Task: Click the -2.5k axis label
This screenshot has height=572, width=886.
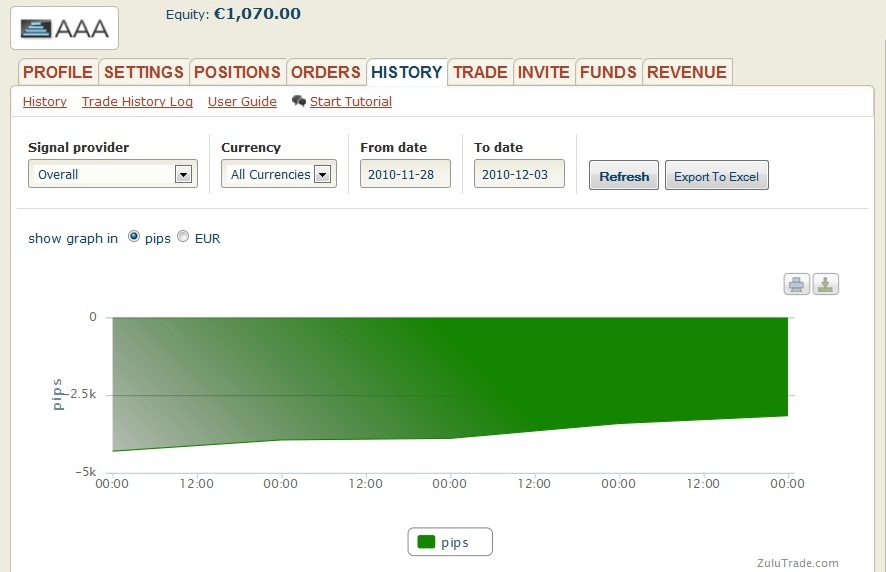Action: [82, 394]
